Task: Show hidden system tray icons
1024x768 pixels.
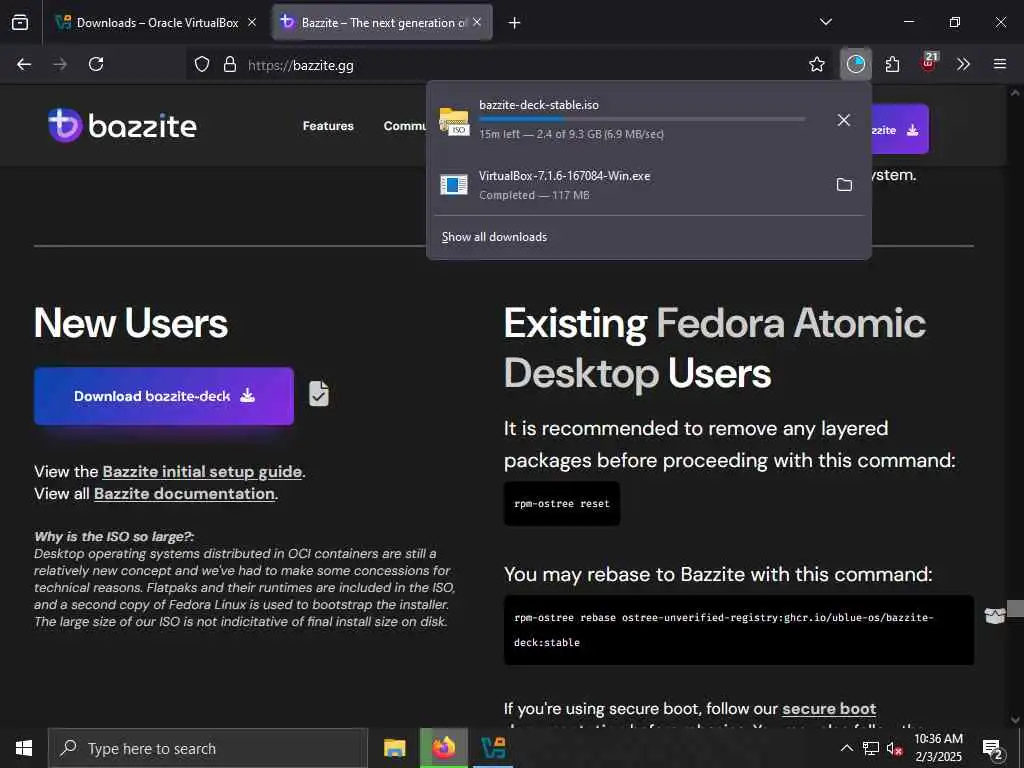Action: coord(846,748)
